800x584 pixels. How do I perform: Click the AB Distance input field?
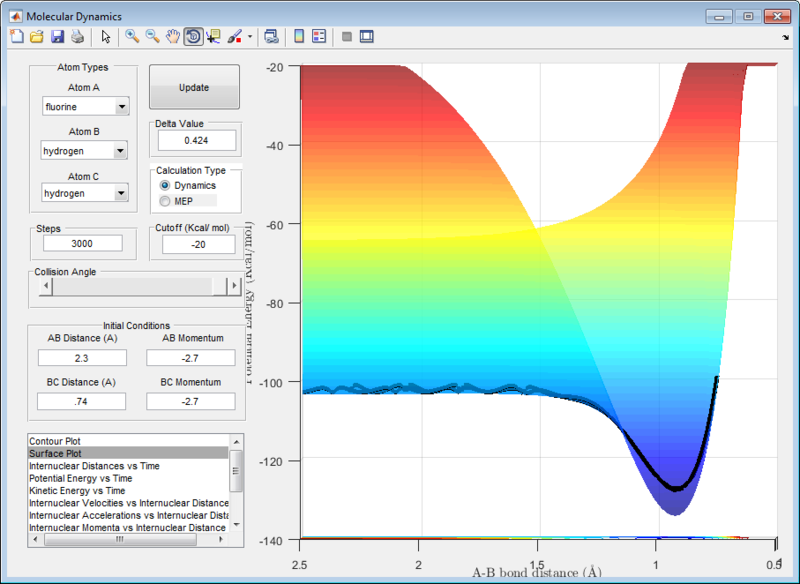81,358
